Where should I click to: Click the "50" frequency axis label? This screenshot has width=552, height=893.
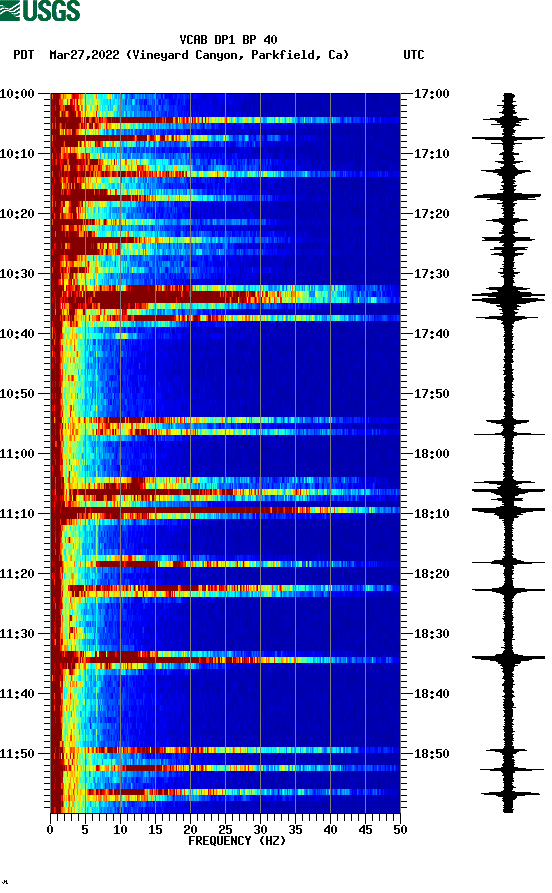click(400, 830)
